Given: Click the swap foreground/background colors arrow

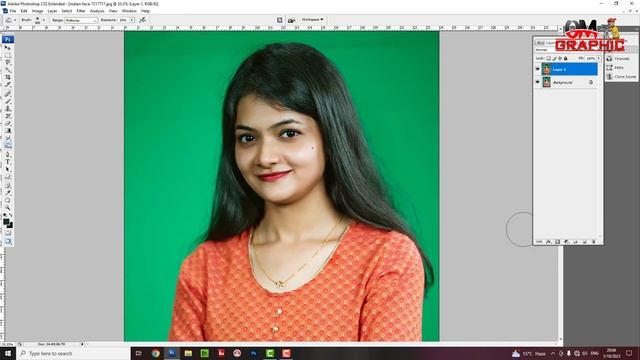Looking at the screenshot, I should (11, 215).
